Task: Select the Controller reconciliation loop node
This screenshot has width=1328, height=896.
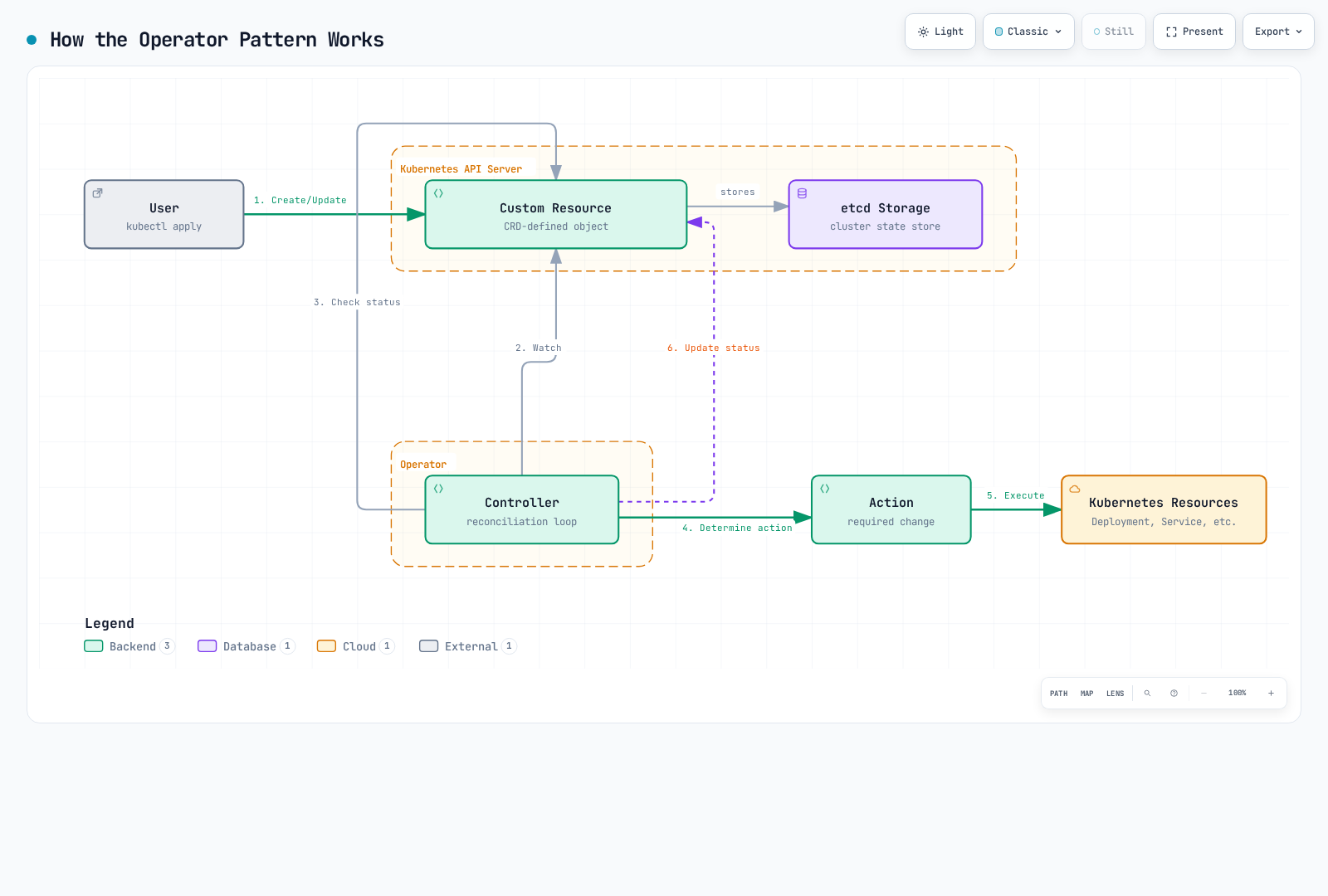Action: click(x=522, y=509)
